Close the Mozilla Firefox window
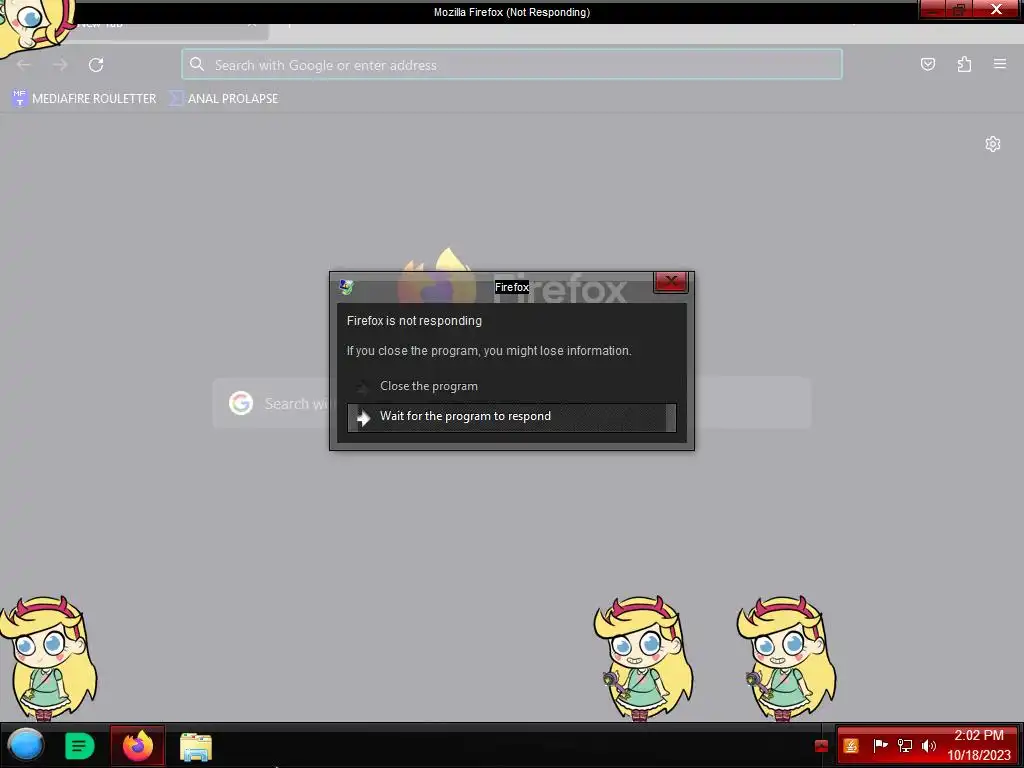The height and width of the screenshot is (768, 1024). point(997,9)
